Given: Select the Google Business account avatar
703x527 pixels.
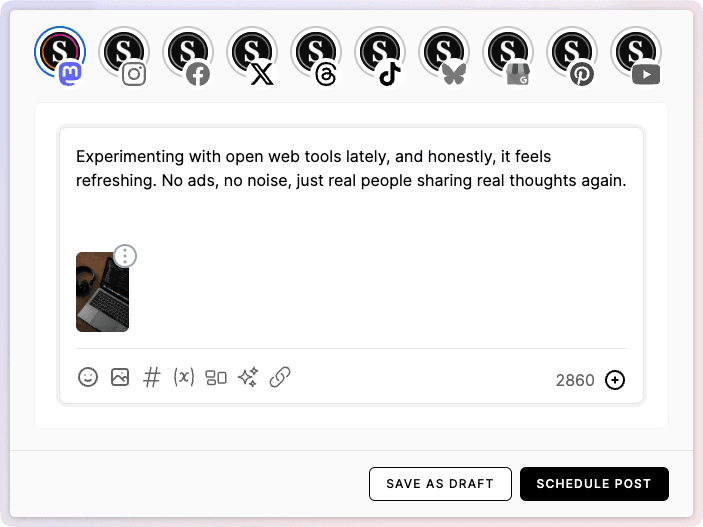Looking at the screenshot, I should pos(508,52).
